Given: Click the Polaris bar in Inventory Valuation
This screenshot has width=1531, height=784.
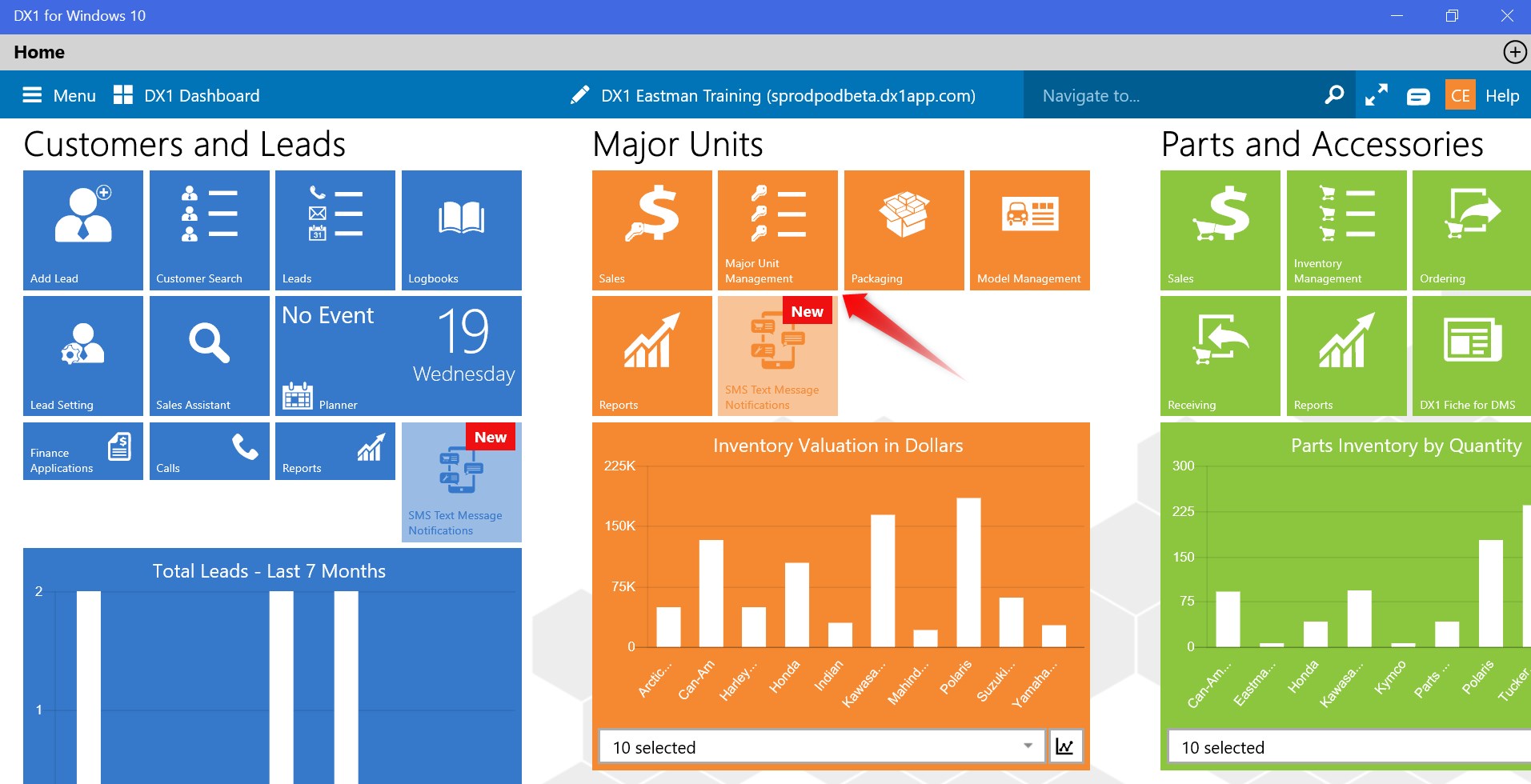Looking at the screenshot, I should (968, 572).
